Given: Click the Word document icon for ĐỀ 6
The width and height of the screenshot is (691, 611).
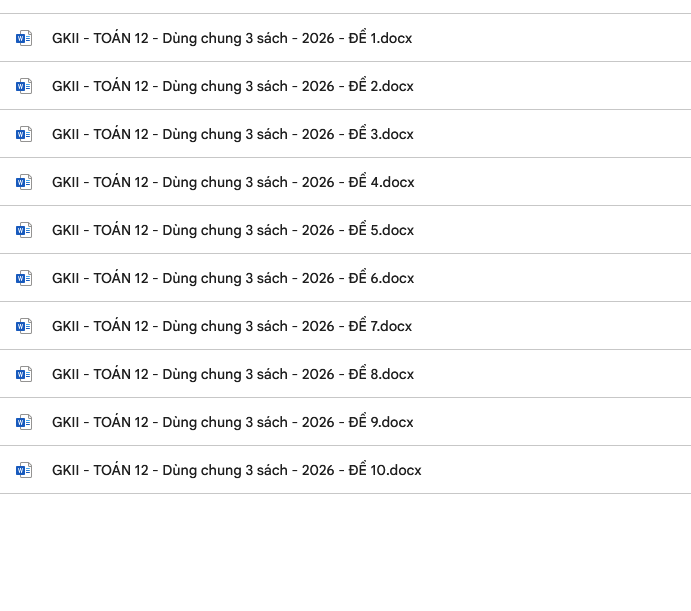Looking at the screenshot, I should point(24,278).
